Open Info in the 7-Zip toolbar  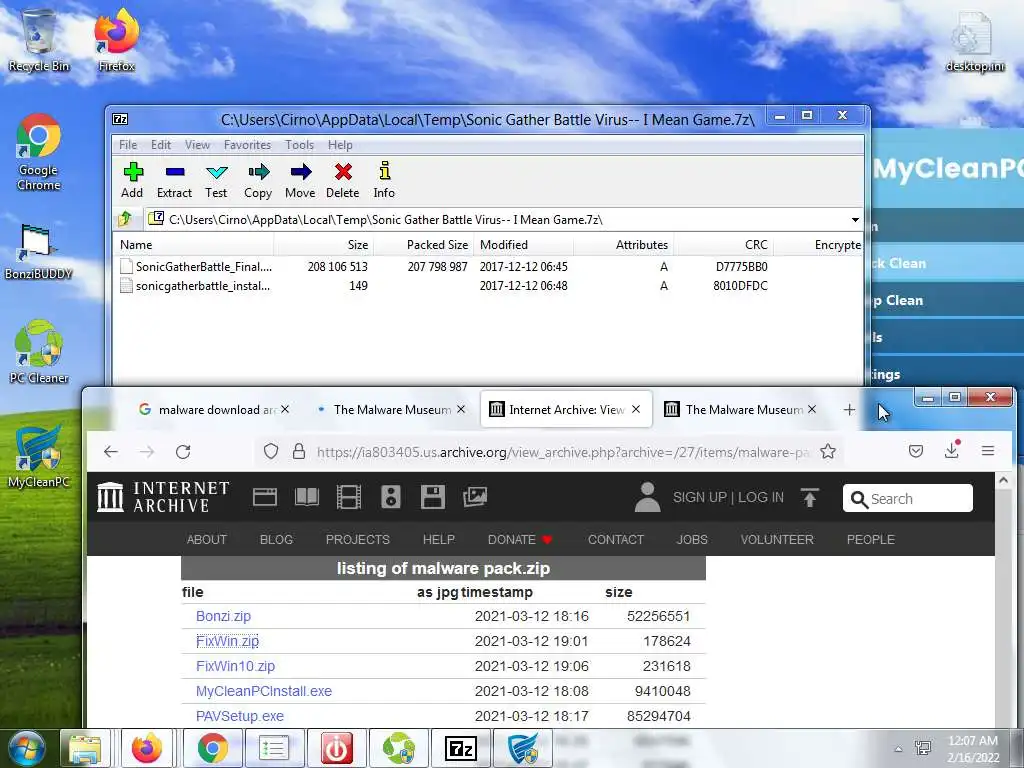pyautogui.click(x=384, y=180)
